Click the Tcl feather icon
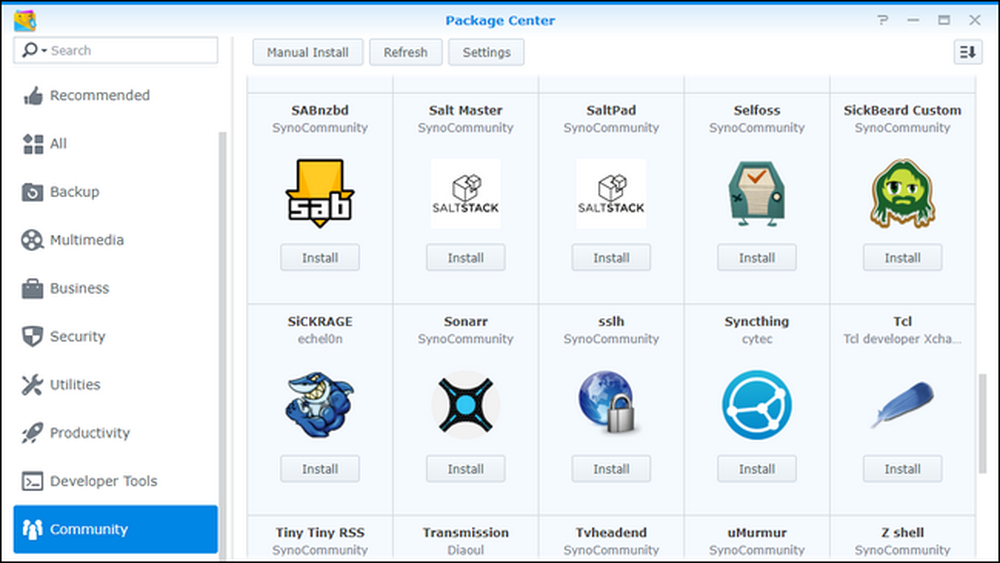Viewport: 1000px width, 563px height. (x=902, y=404)
